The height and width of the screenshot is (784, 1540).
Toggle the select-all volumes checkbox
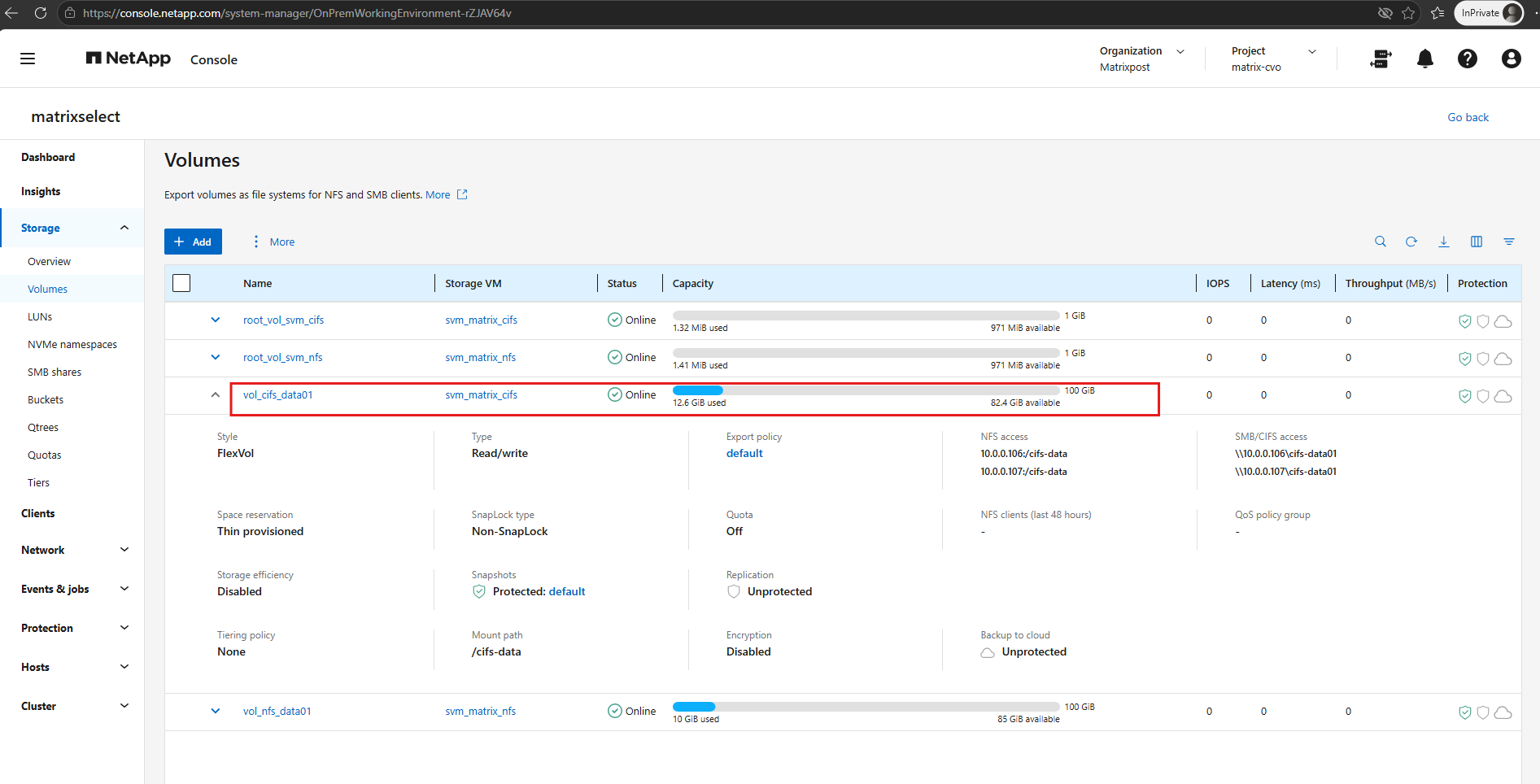[x=182, y=283]
